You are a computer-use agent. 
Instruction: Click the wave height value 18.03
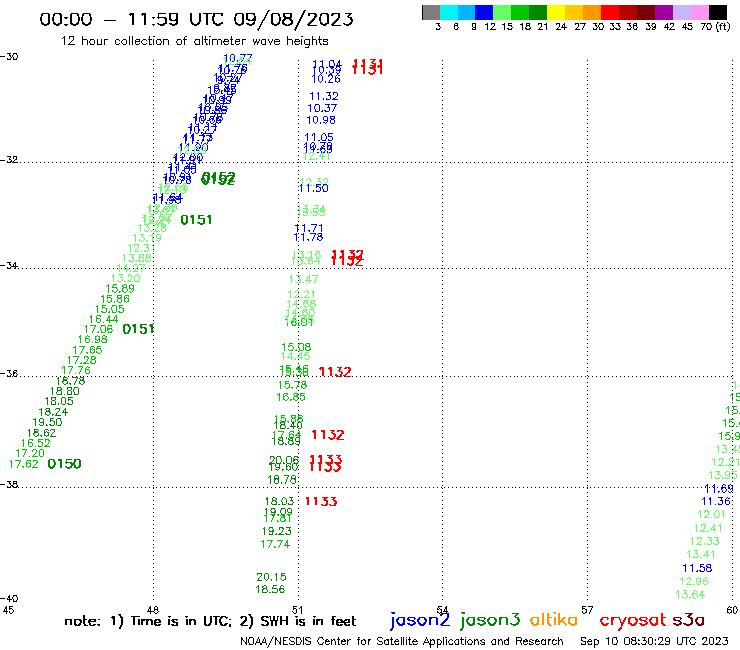(279, 501)
